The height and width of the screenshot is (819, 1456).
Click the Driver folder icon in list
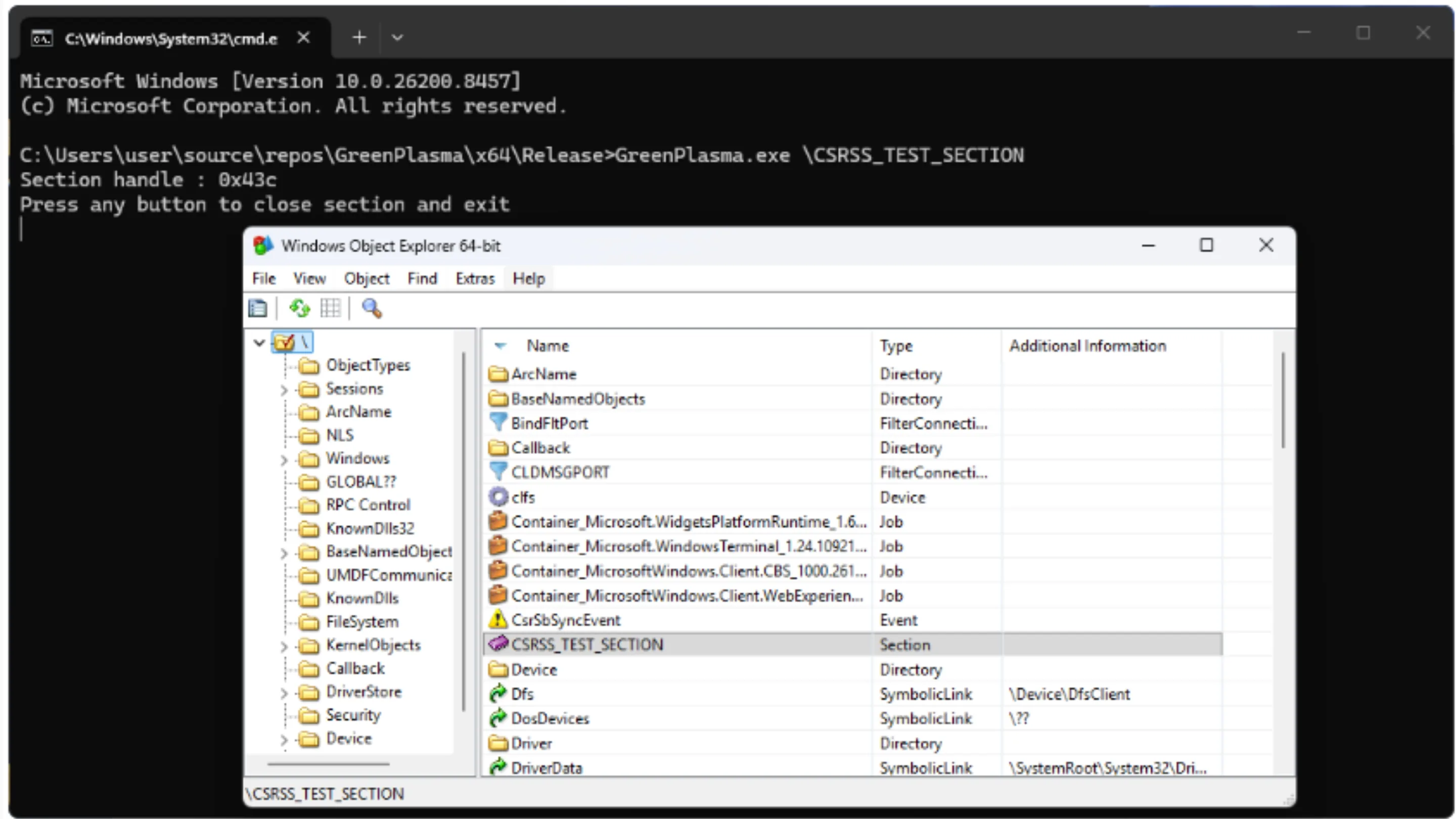498,743
